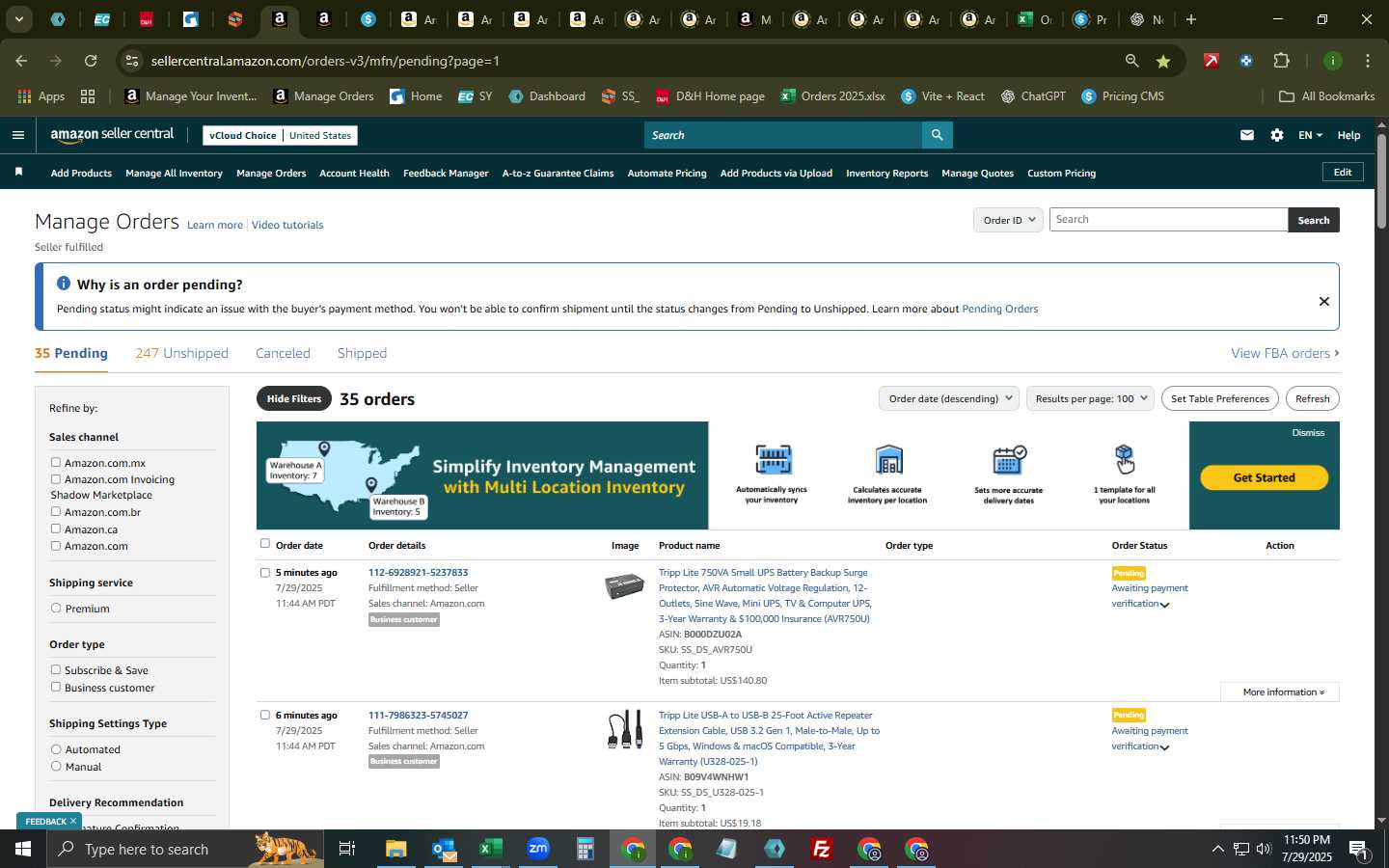
Task: Check Amazon.com Invoicing Shadow Marketplace filter
Action: click(x=56, y=478)
